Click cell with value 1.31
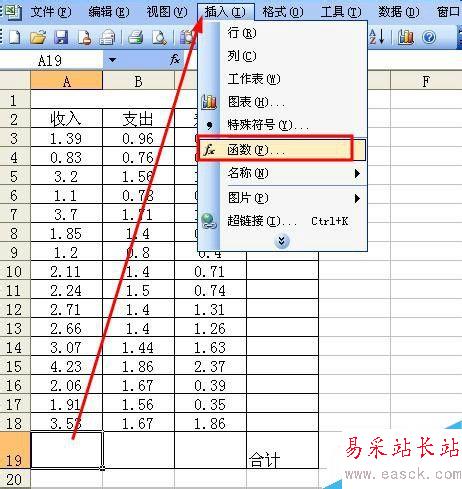The height and width of the screenshot is (489, 462). pos(210,309)
